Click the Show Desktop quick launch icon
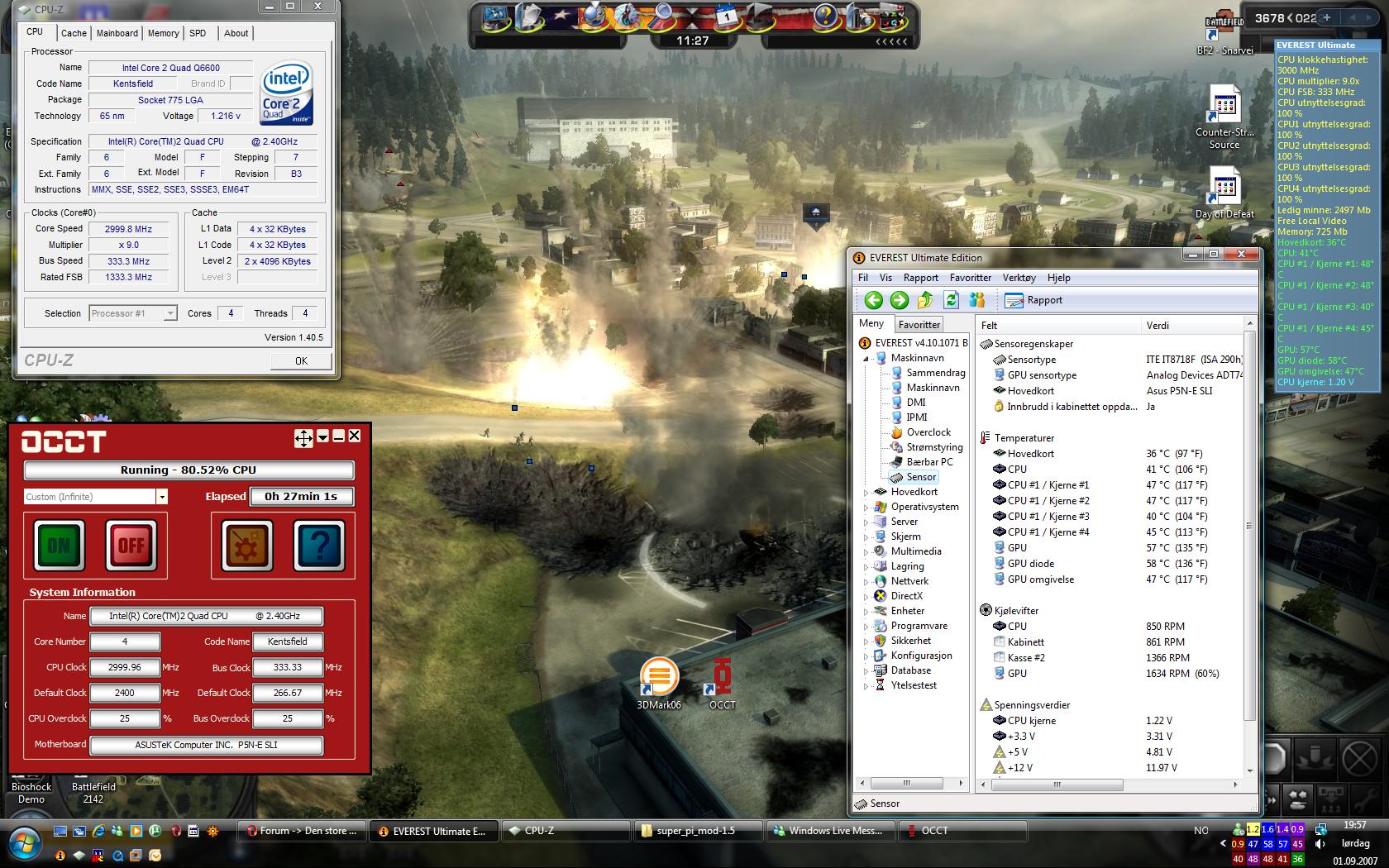This screenshot has width=1389, height=868. pyautogui.click(x=60, y=831)
